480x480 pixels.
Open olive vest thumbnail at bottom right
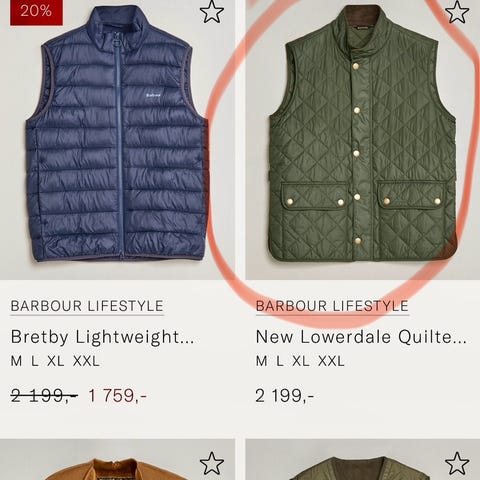coord(363,460)
